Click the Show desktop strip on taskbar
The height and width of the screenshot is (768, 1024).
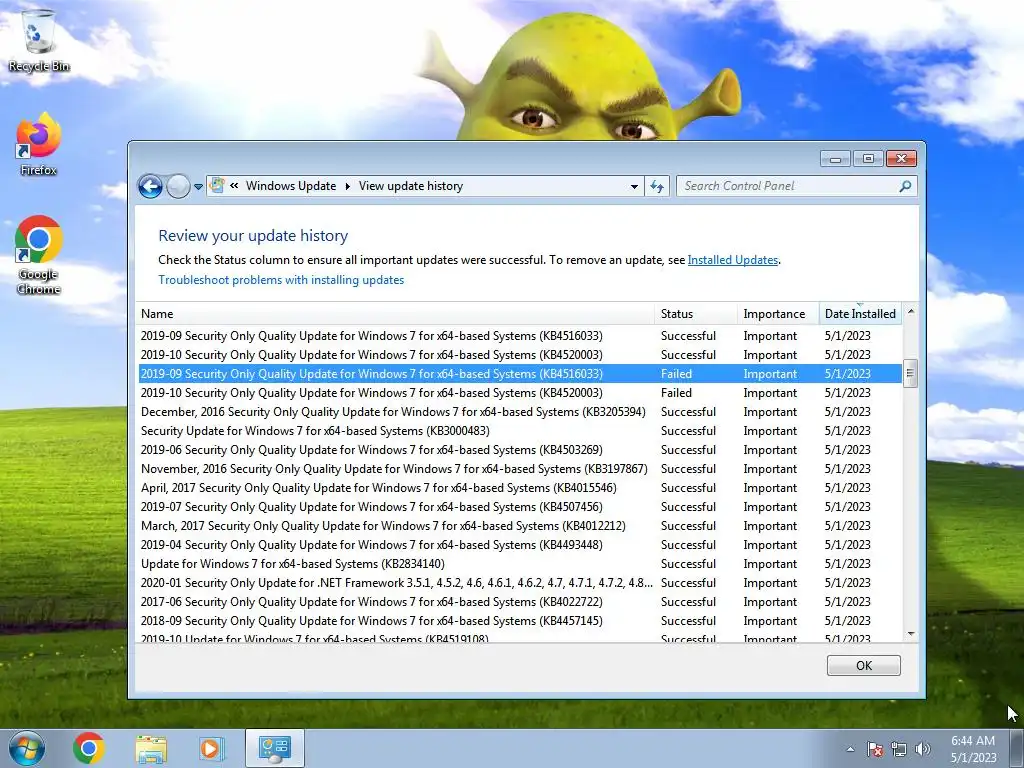1016,748
